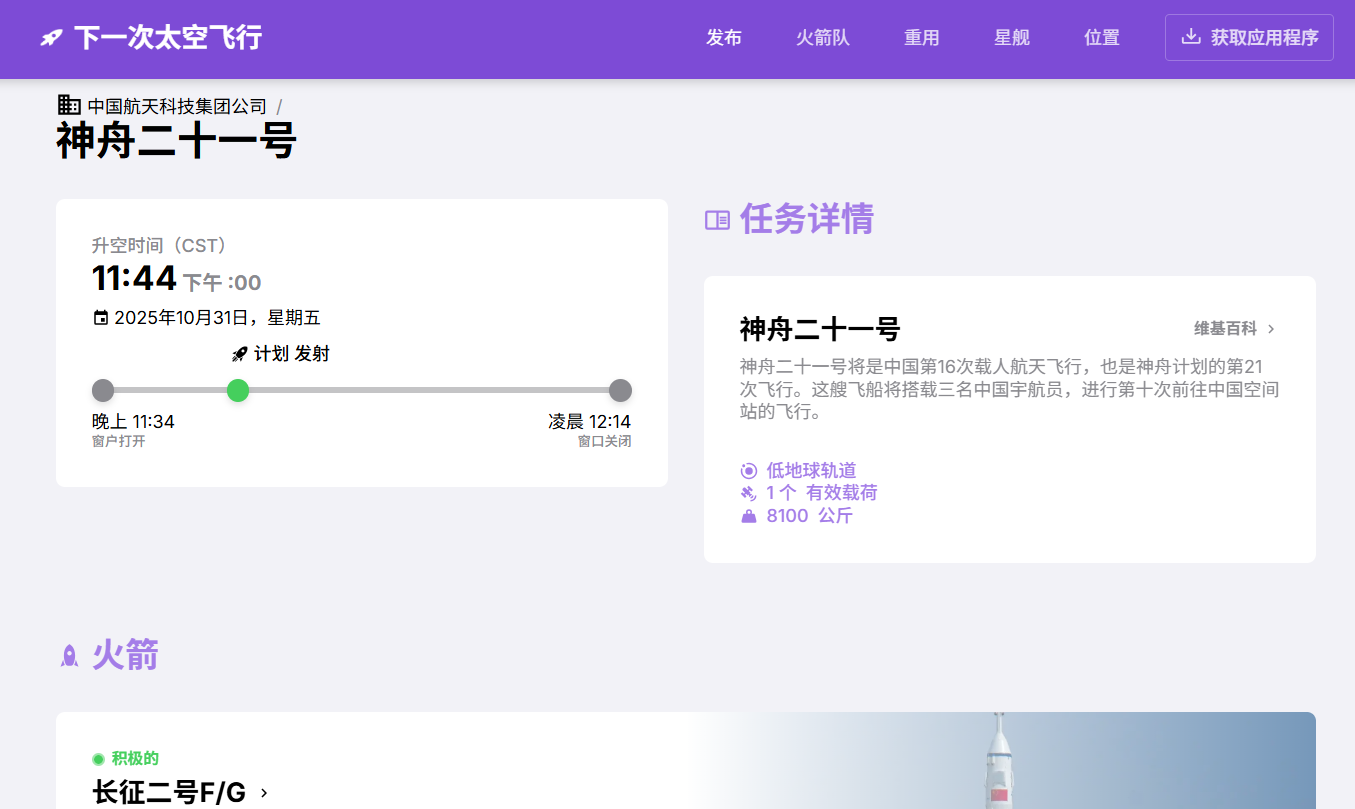Click the download icon beside 获取应用程序
The width and height of the screenshot is (1355, 809).
click(x=1190, y=37)
